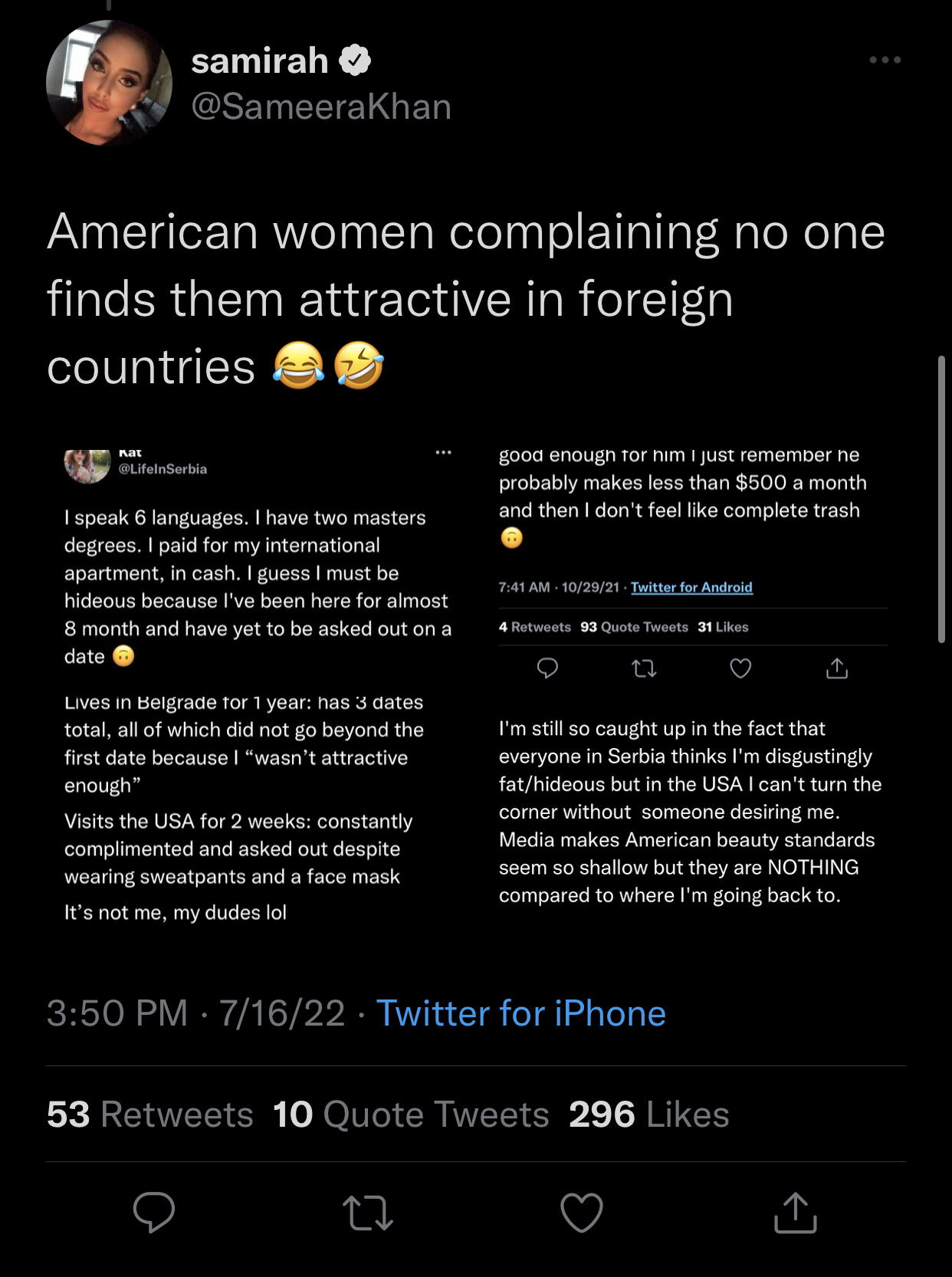View the 53 Retweets list
The height and width of the screenshot is (1277, 952).
tap(150, 1115)
